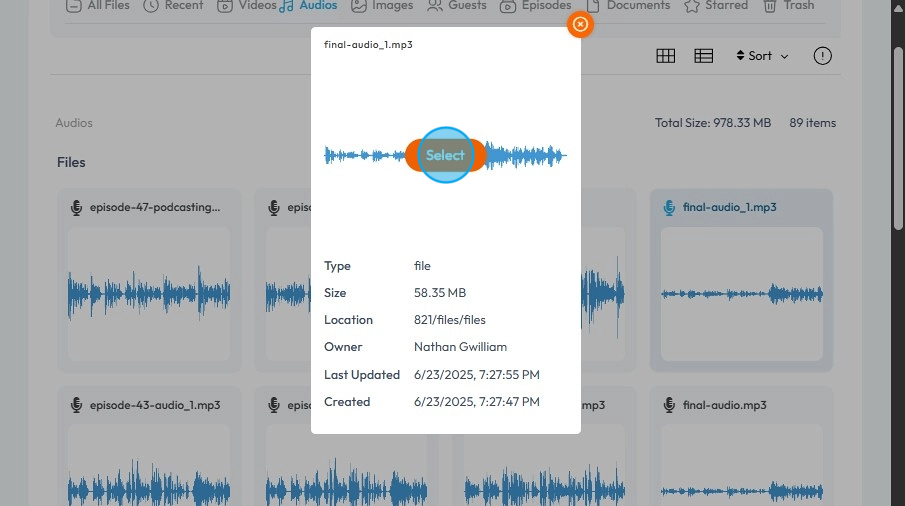905x506 pixels.
Task: Open the Recent tab
Action: (173, 6)
